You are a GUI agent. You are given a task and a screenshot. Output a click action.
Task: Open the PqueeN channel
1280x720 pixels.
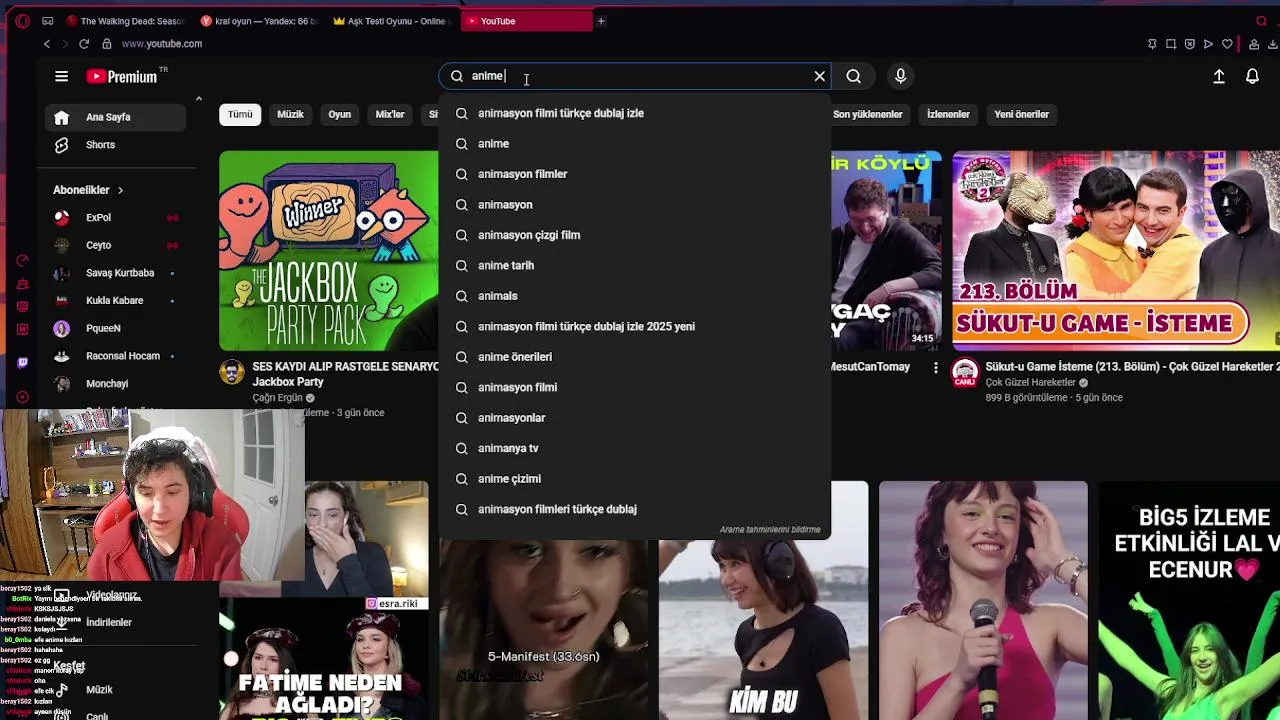[x=115, y=328]
